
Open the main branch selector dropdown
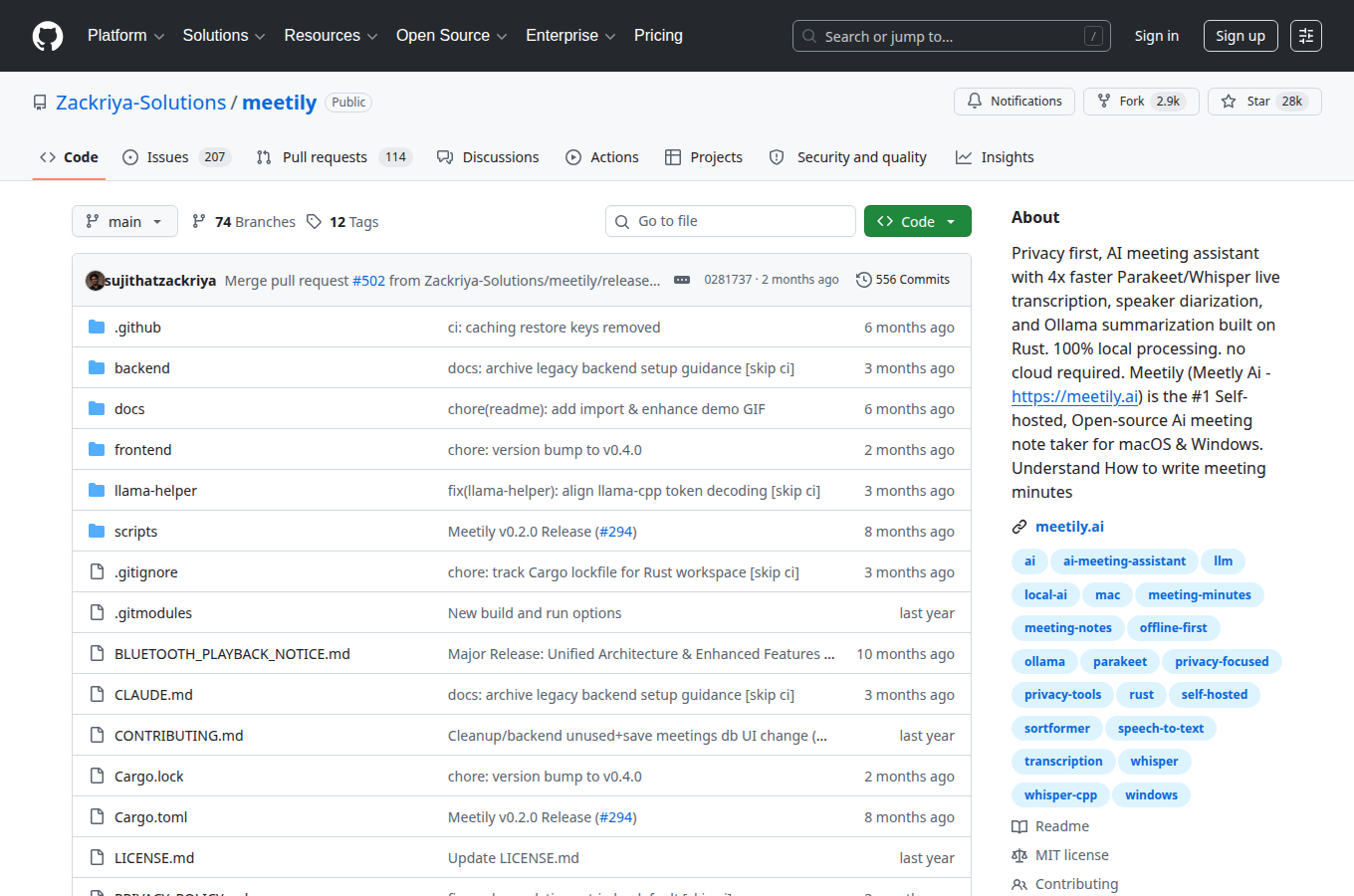point(124,221)
